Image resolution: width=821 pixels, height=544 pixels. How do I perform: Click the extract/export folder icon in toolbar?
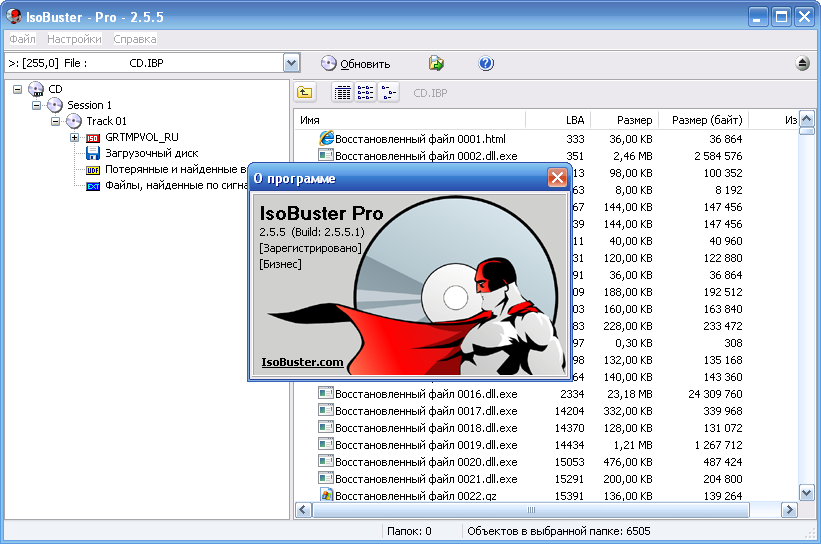pos(436,63)
